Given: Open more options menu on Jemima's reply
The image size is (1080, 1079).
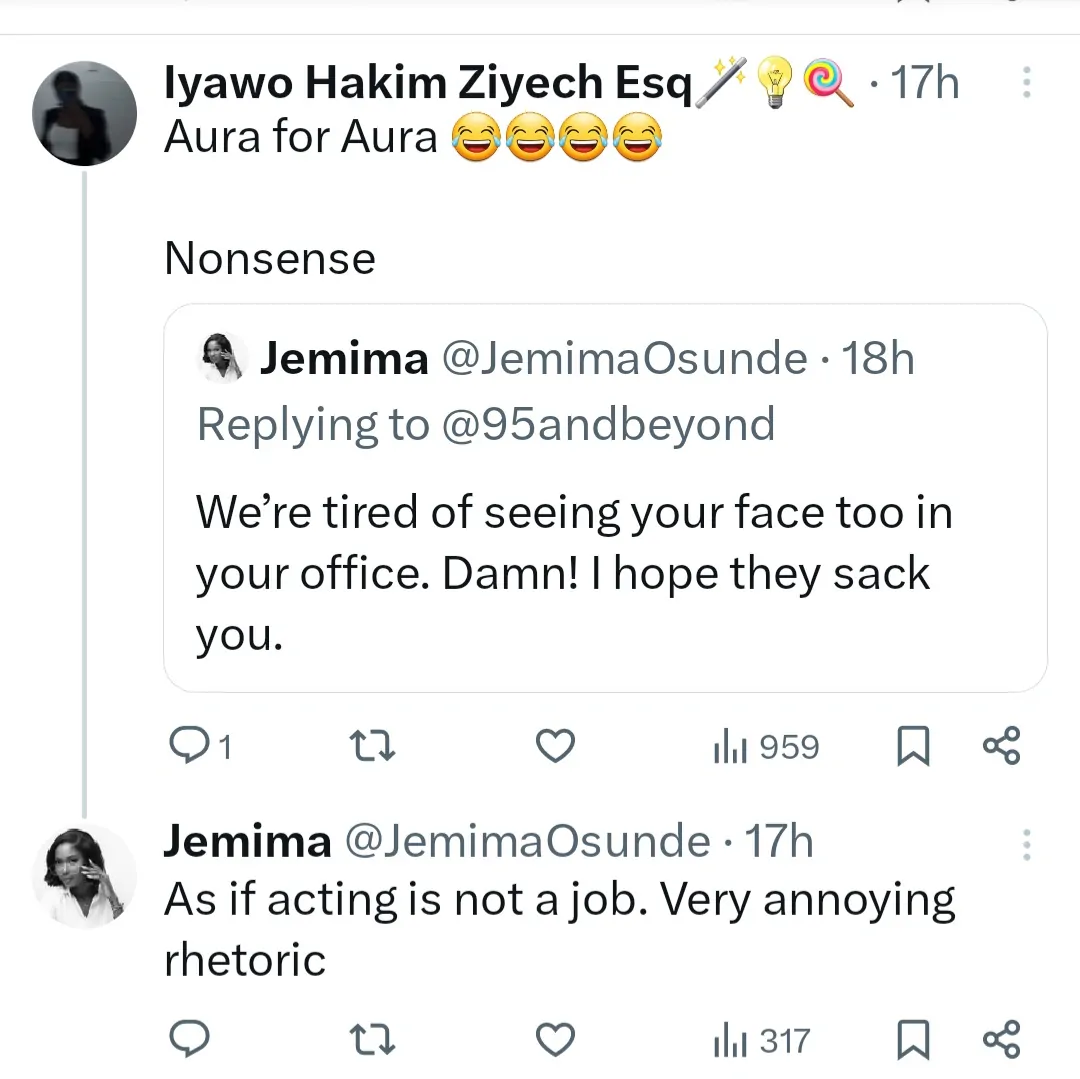Looking at the screenshot, I should click(x=1026, y=846).
